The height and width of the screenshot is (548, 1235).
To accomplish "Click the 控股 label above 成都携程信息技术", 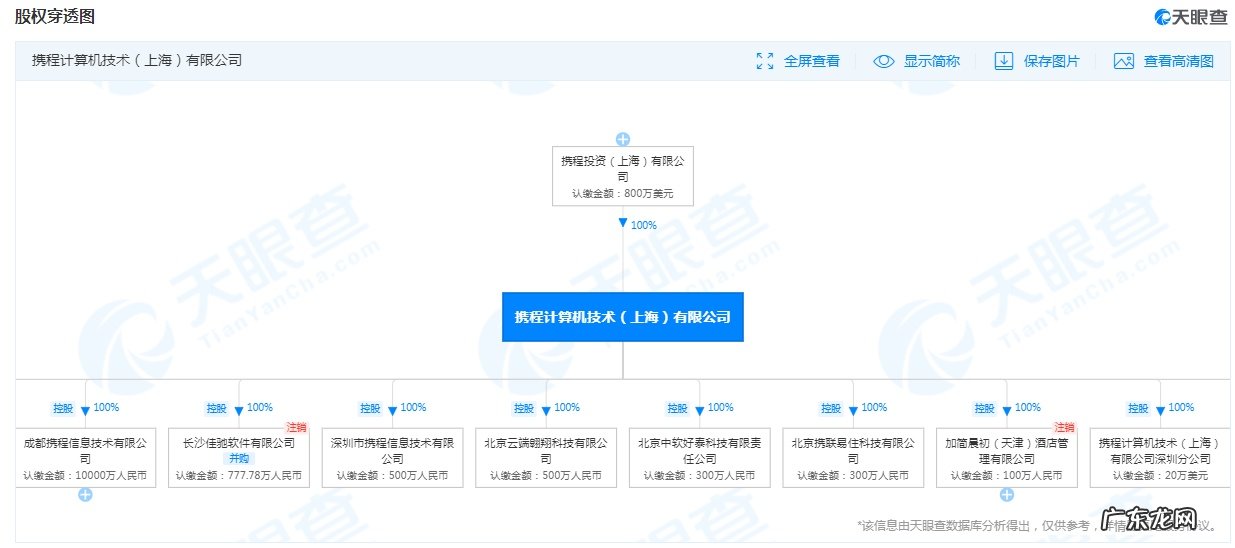I will (x=63, y=408).
